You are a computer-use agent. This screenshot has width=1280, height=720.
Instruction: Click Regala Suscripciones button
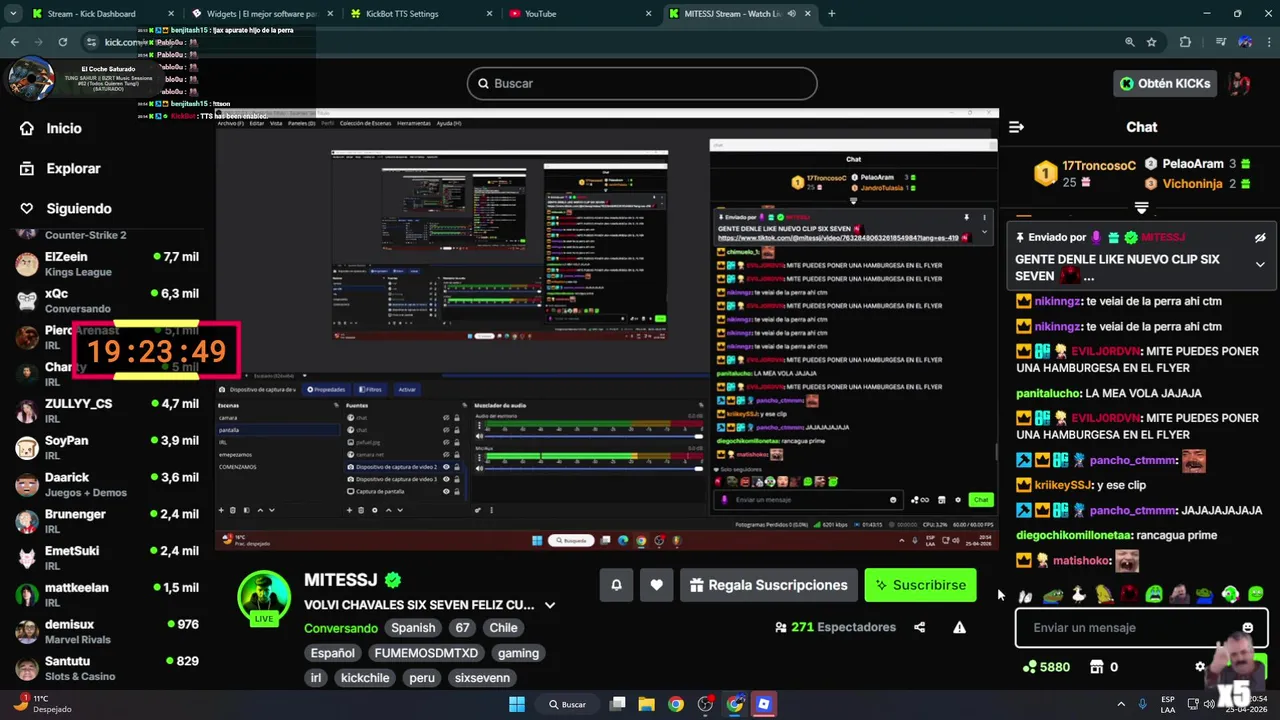(x=768, y=585)
